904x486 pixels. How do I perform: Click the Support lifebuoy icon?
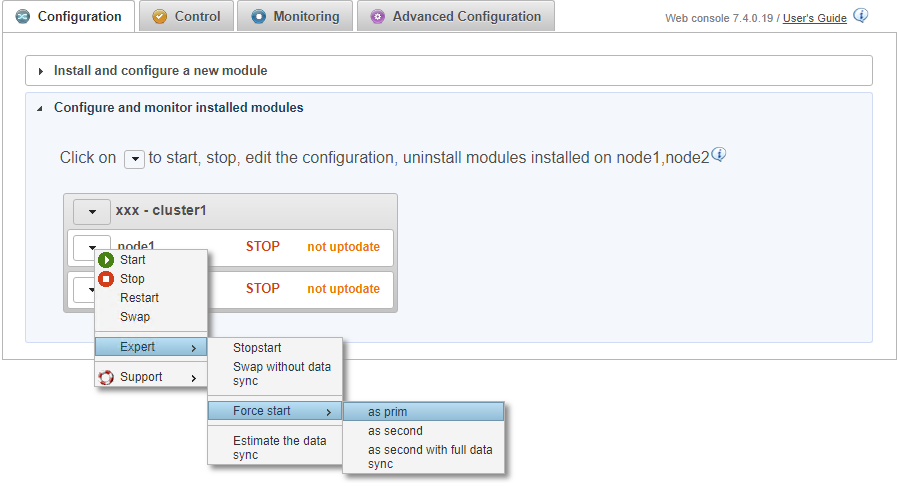106,377
